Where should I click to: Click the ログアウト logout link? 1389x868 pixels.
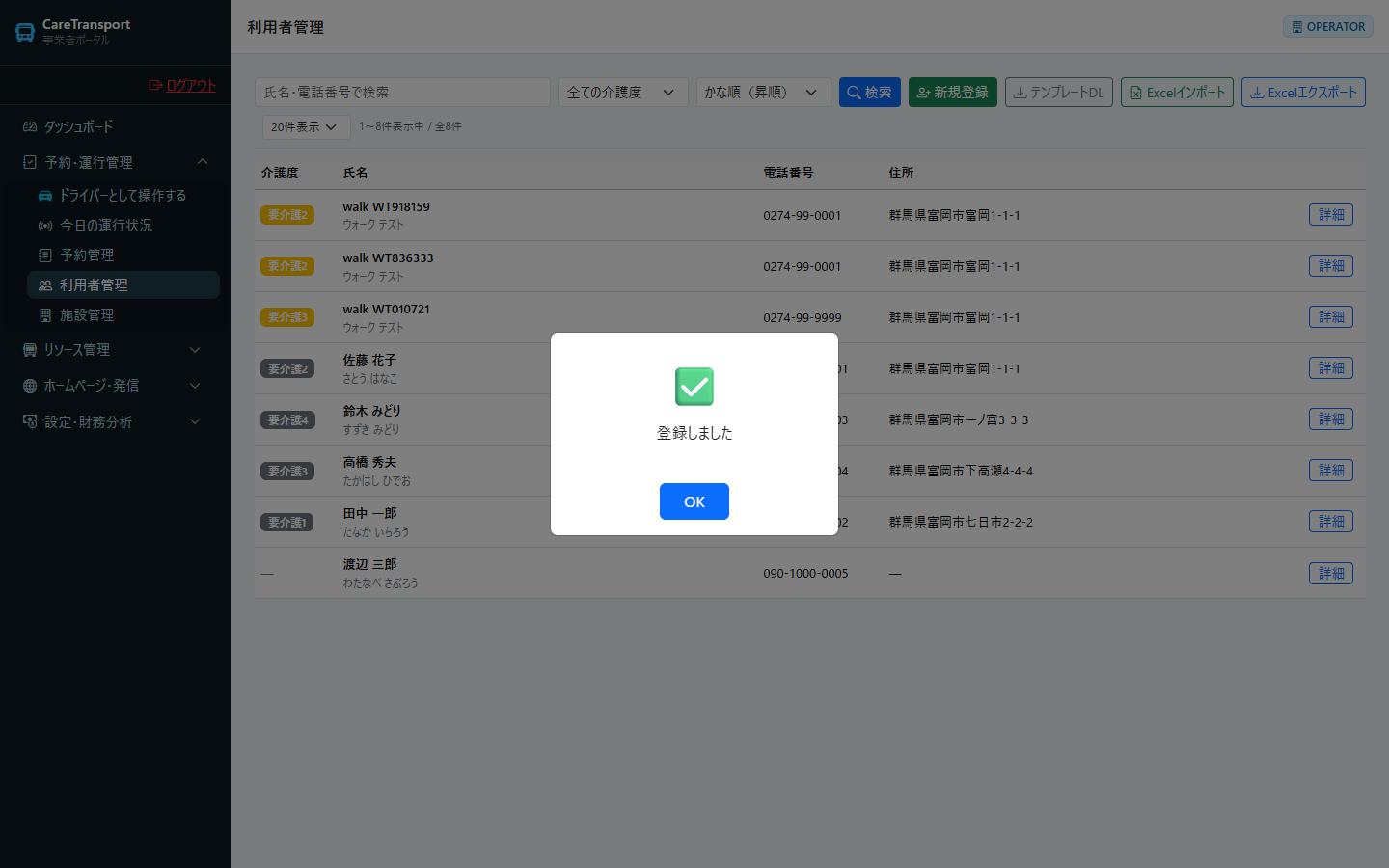[x=182, y=85]
